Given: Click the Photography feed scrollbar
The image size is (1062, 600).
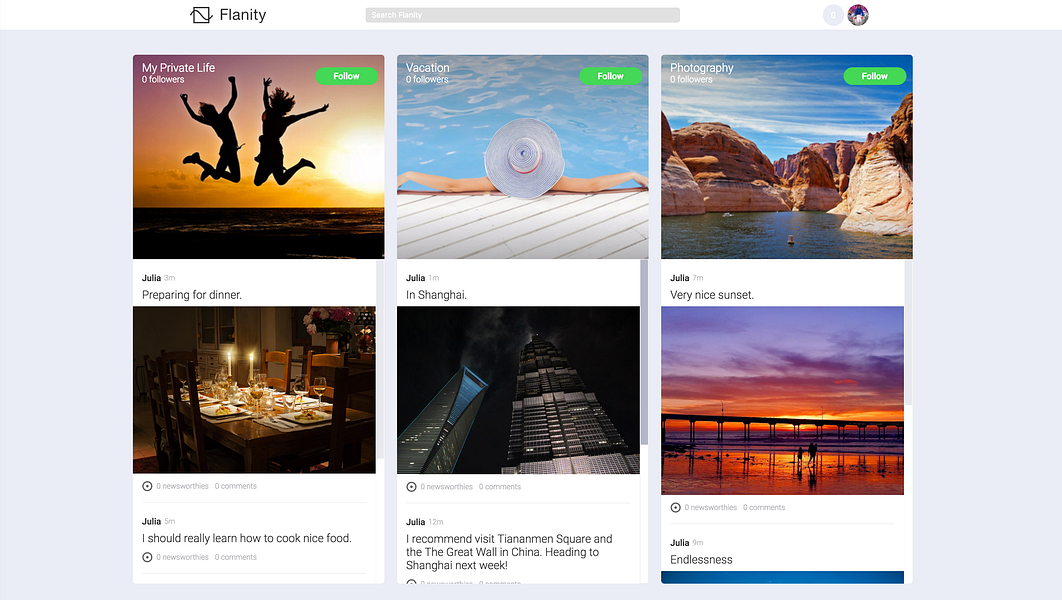Looking at the screenshot, I should tap(908, 333).
